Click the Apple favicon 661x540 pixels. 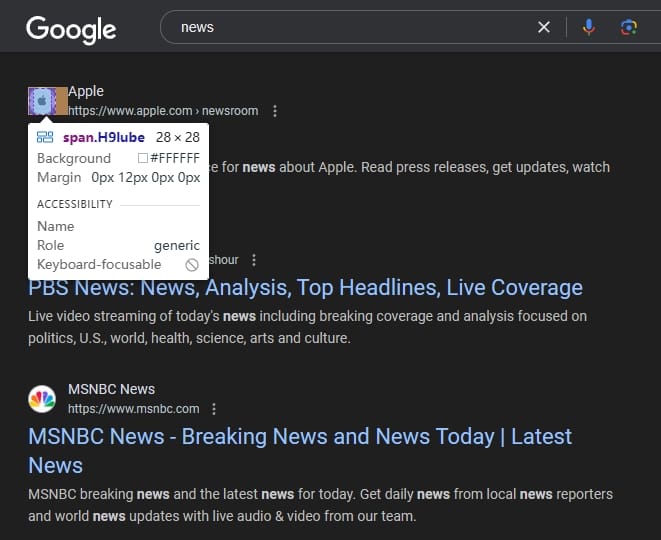(x=42, y=101)
